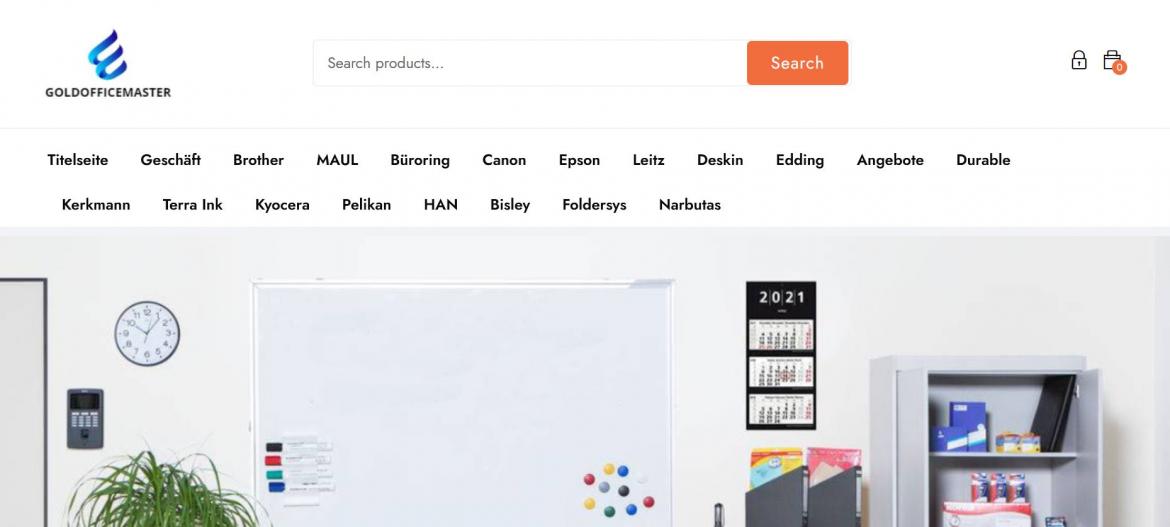Open the Titelseite menu item
1170x527 pixels.
pos(78,160)
